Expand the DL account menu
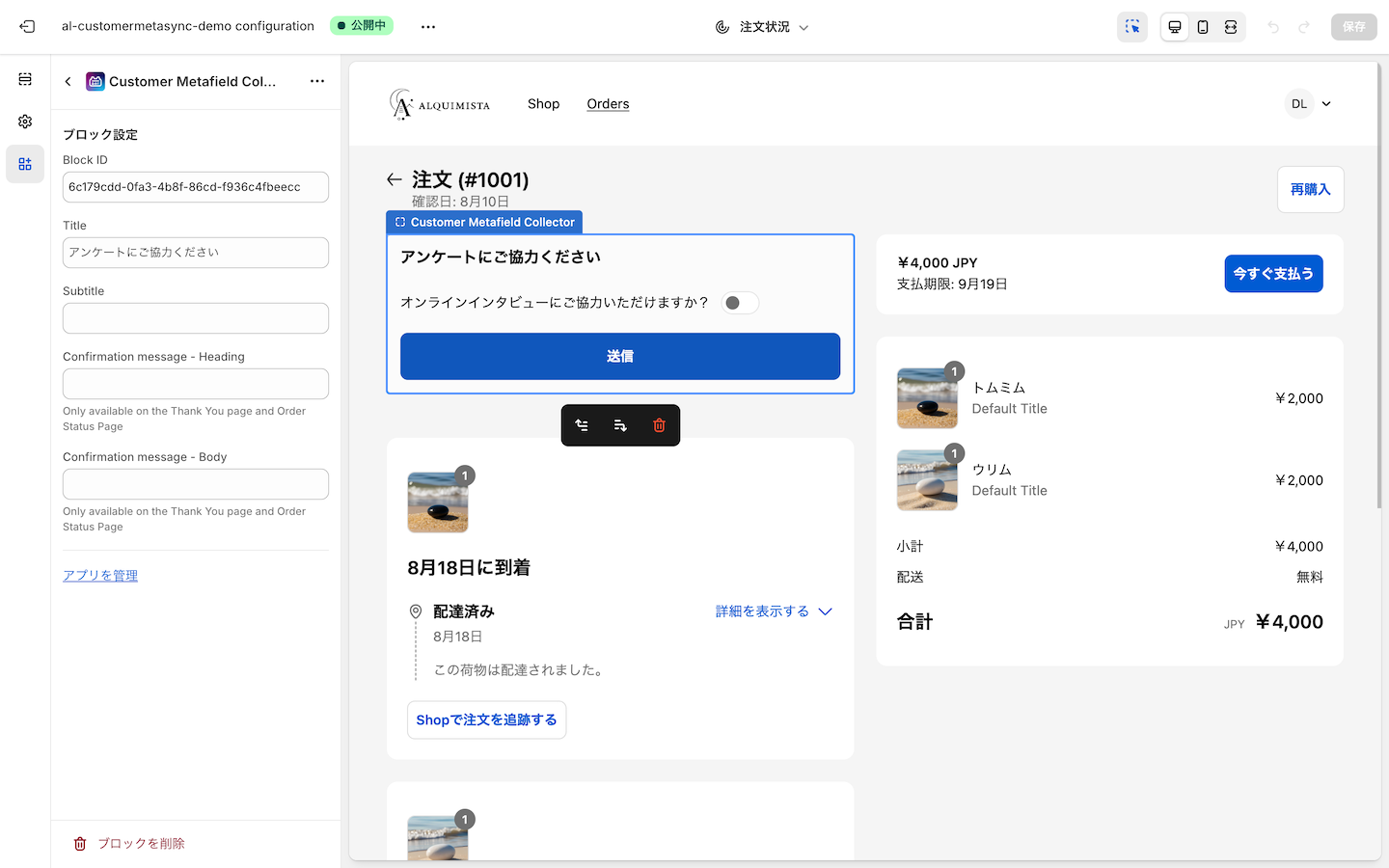The height and width of the screenshot is (868, 1389). 1309,104
